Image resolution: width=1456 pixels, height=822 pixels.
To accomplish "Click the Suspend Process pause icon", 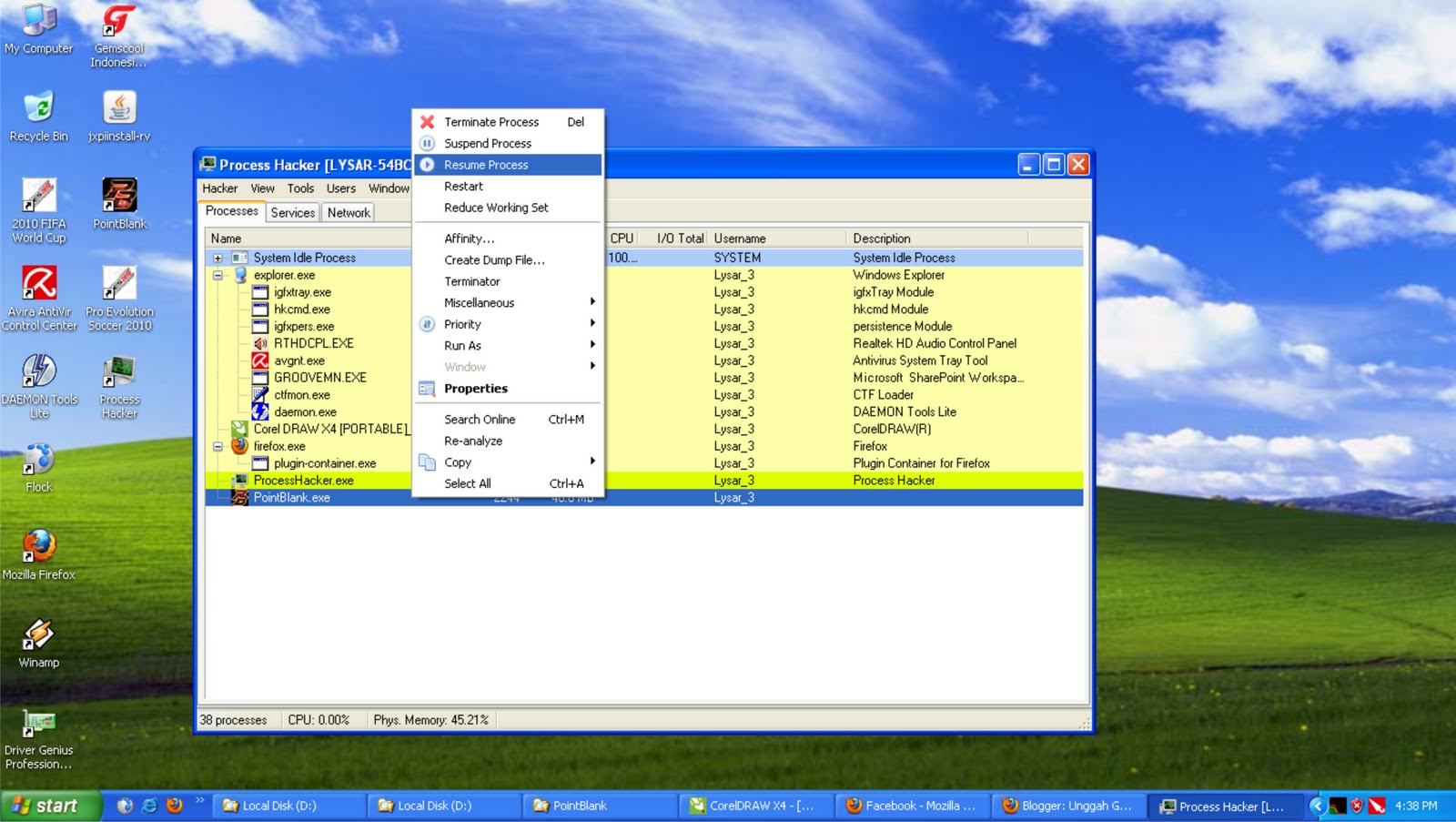I will click(427, 143).
